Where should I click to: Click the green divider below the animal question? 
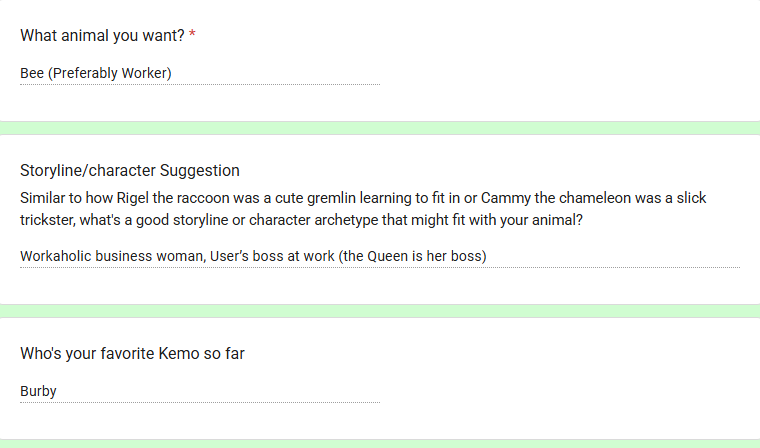point(380,128)
